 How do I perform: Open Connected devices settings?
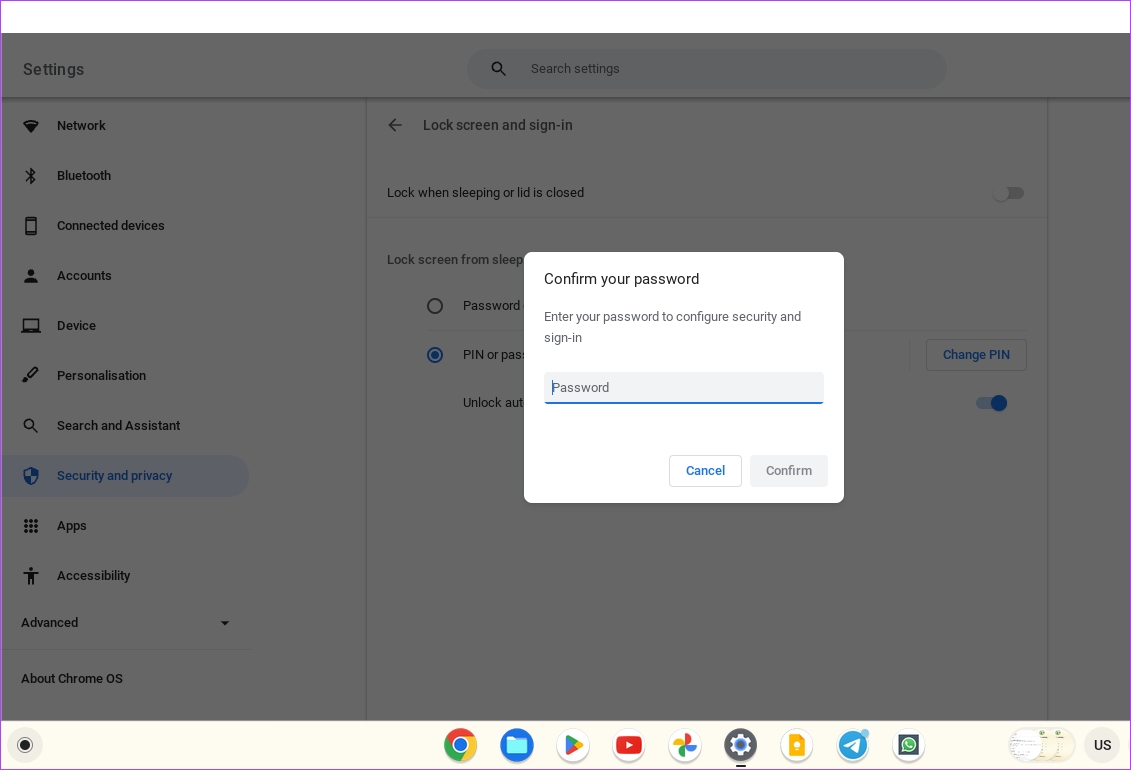click(110, 225)
